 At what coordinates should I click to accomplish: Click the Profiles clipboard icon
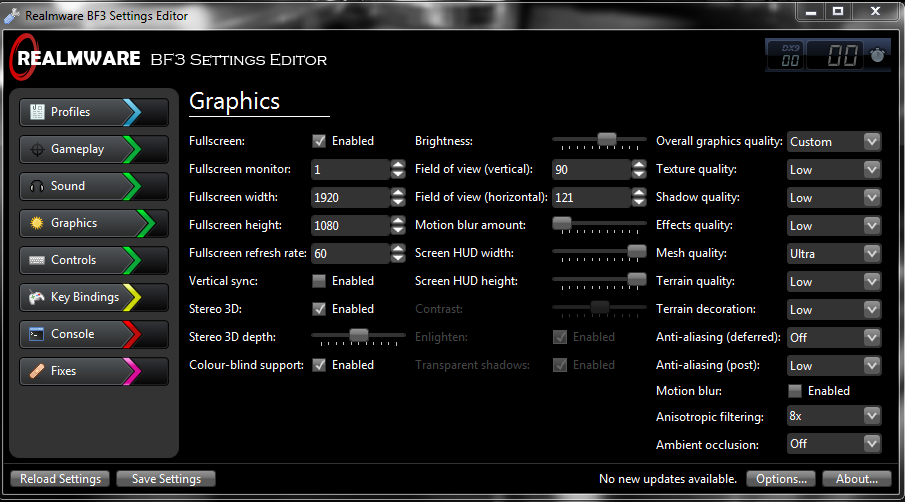tap(37, 112)
